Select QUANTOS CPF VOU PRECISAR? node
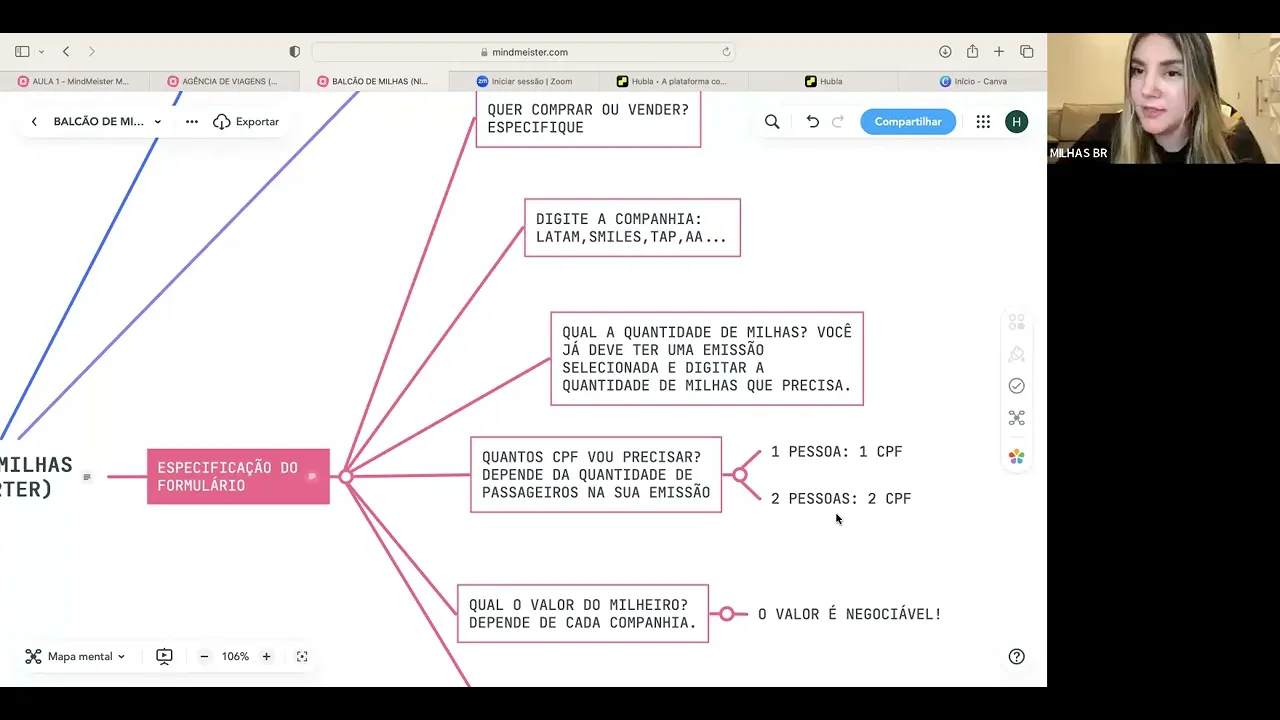The width and height of the screenshot is (1280, 720). point(596,475)
